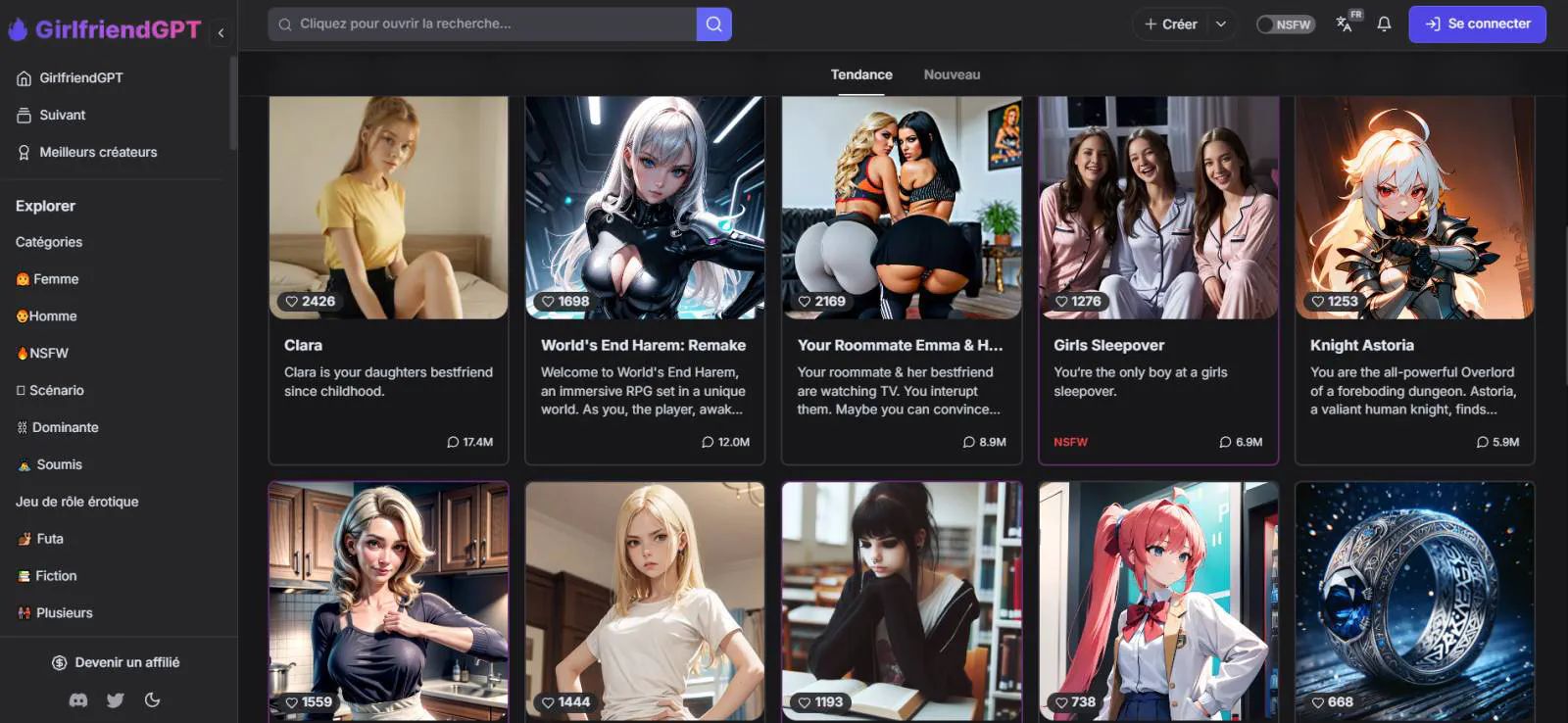Screen dimensions: 1568x723
Task: Open Devenir un affilié link
Action: pyautogui.click(x=116, y=662)
